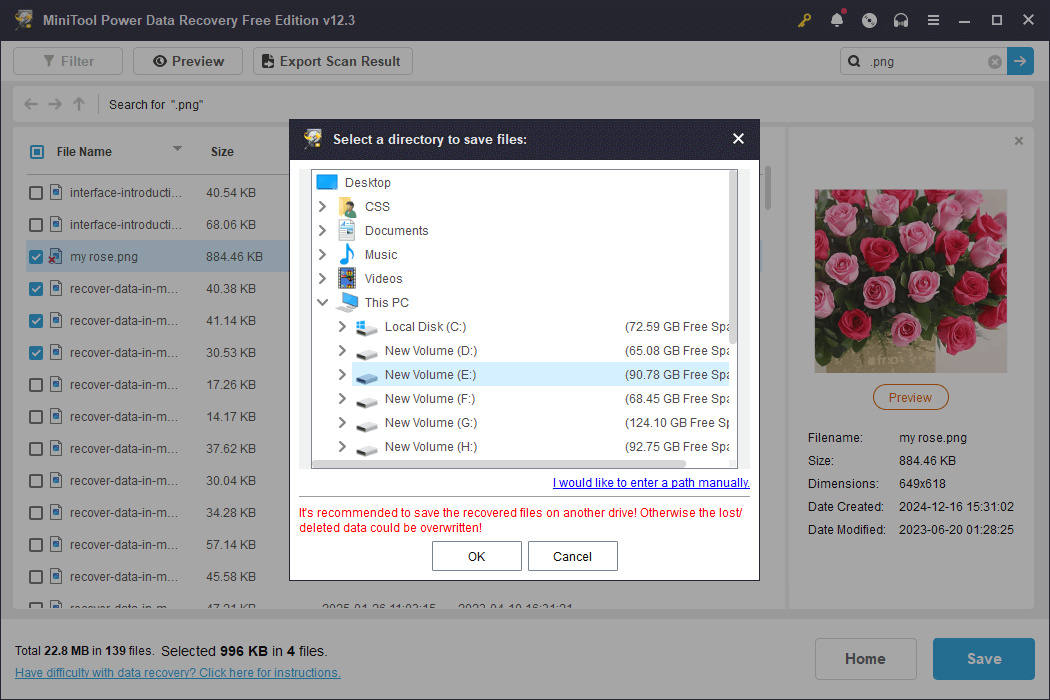1050x700 pixels.
Task: Toggle the select-all checkbox in header
Action: pyautogui.click(x=36, y=151)
